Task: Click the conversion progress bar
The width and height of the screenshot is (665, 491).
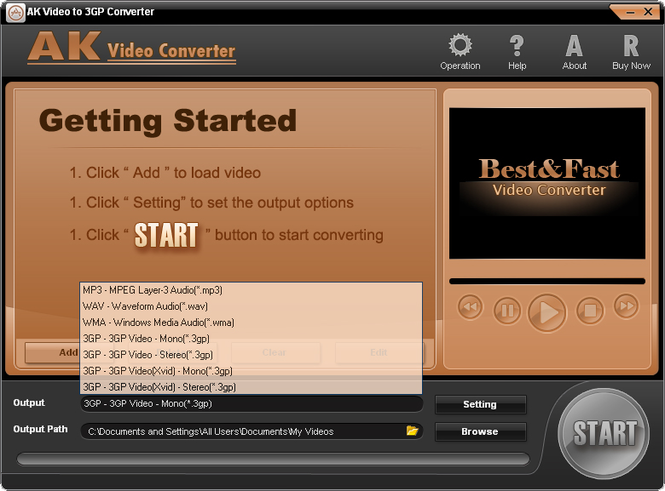Action: [x=273, y=459]
